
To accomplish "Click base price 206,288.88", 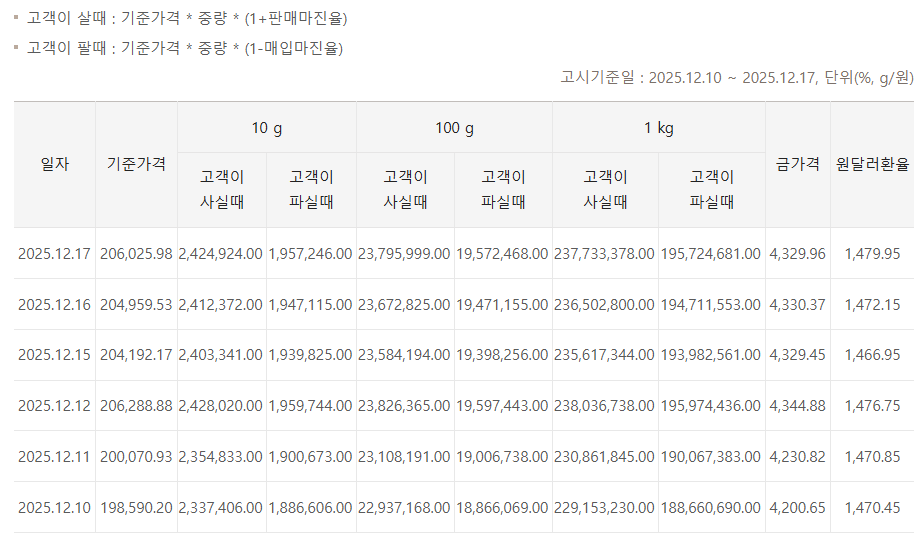I will [x=136, y=406].
